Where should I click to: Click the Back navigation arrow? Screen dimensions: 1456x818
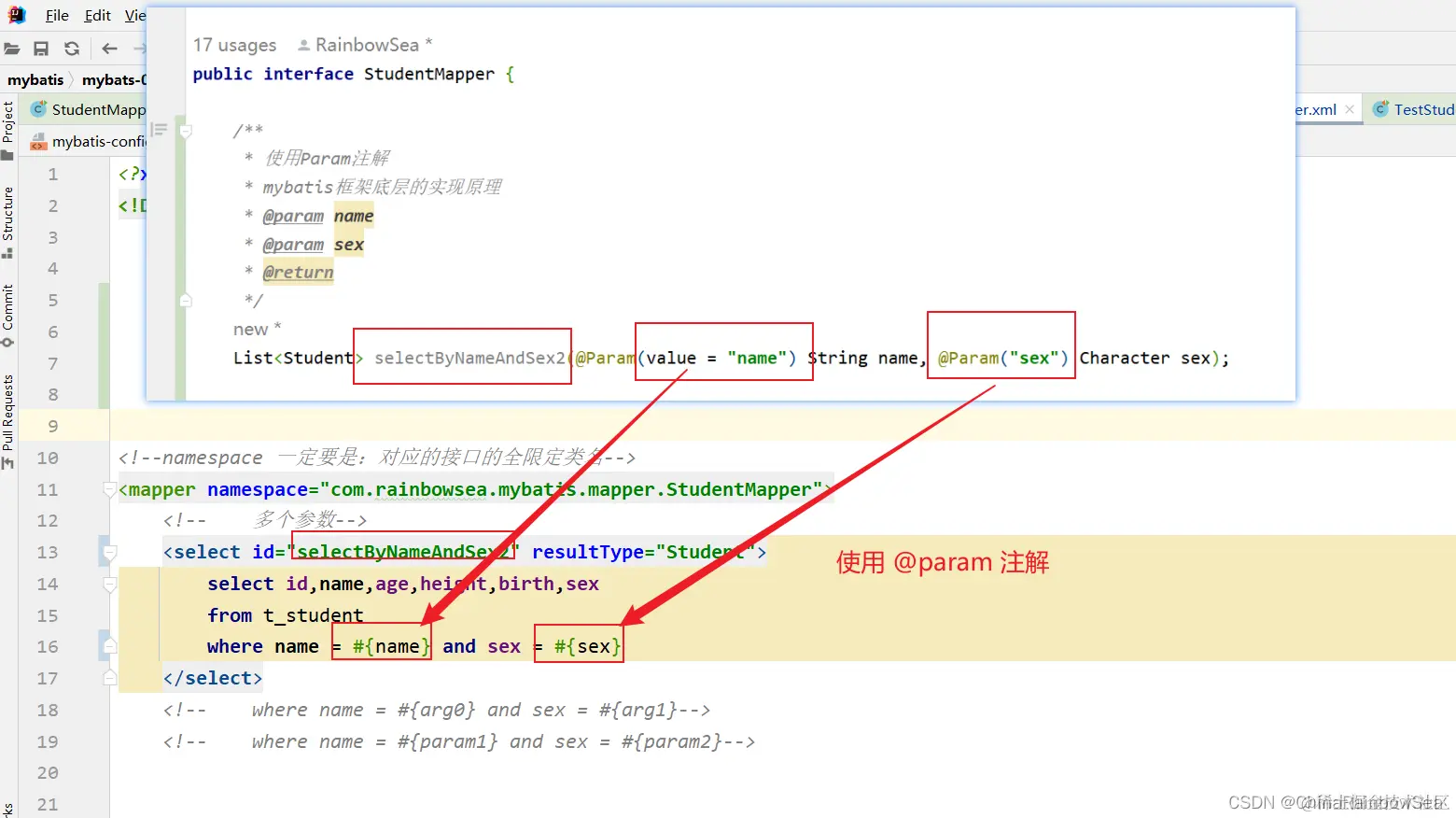tap(109, 49)
